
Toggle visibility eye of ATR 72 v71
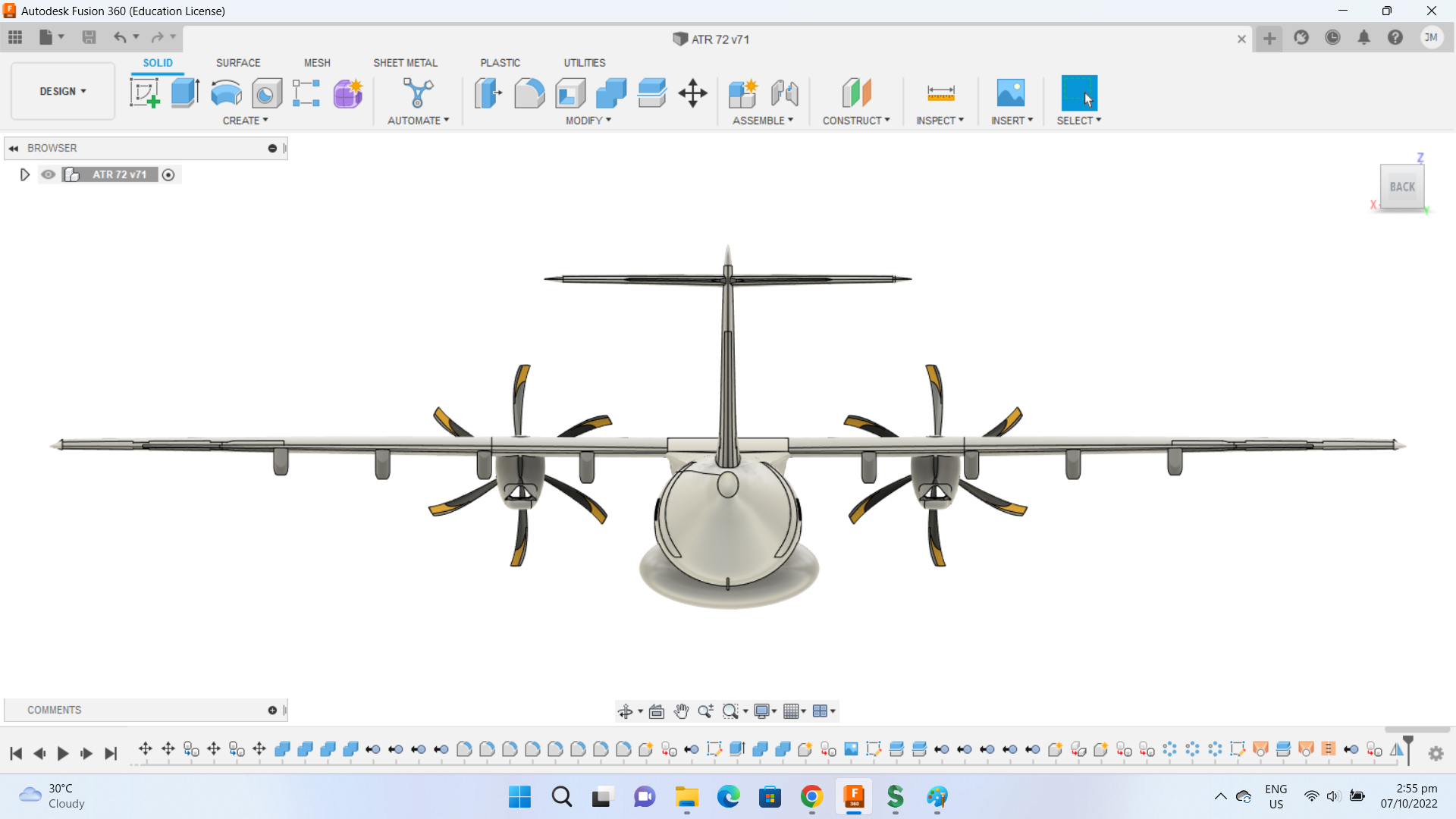pyautogui.click(x=49, y=174)
